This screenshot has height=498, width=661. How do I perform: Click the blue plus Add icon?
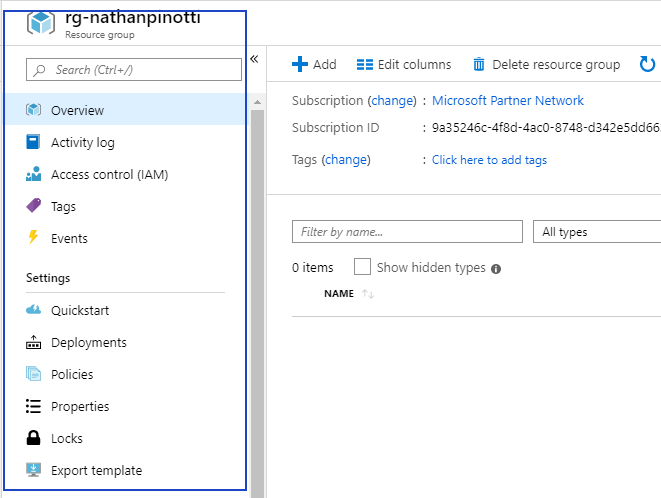tap(300, 64)
